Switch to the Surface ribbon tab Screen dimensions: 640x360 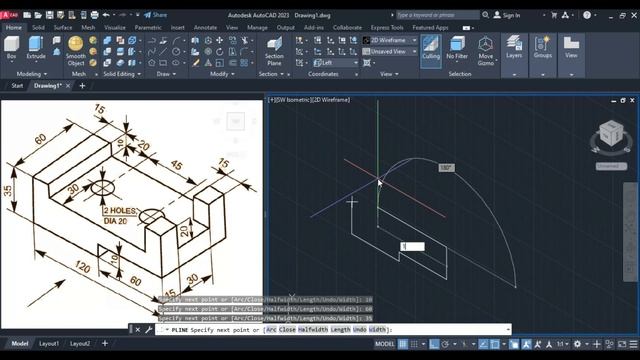tap(63, 27)
